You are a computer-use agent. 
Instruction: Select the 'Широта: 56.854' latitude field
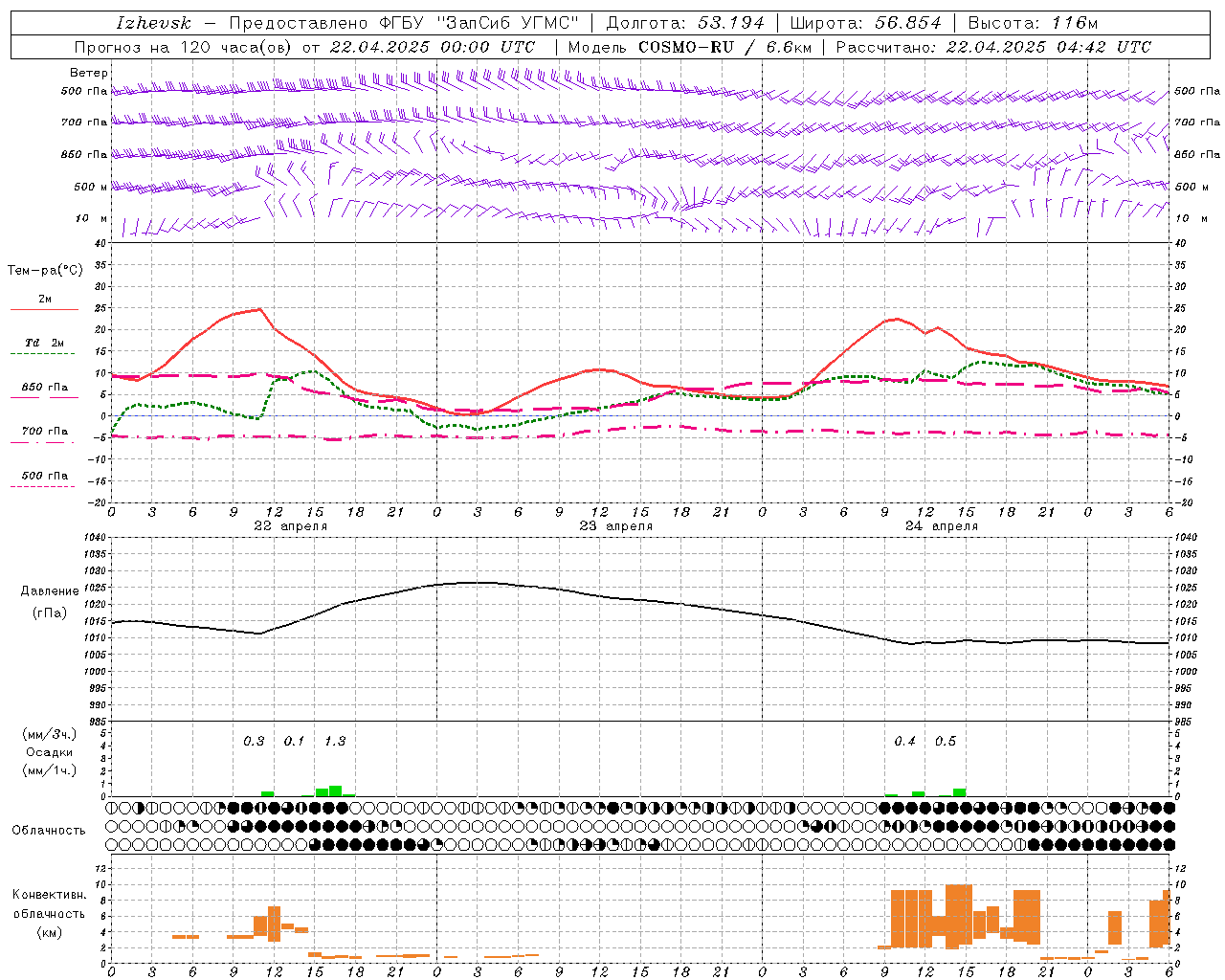865,23
